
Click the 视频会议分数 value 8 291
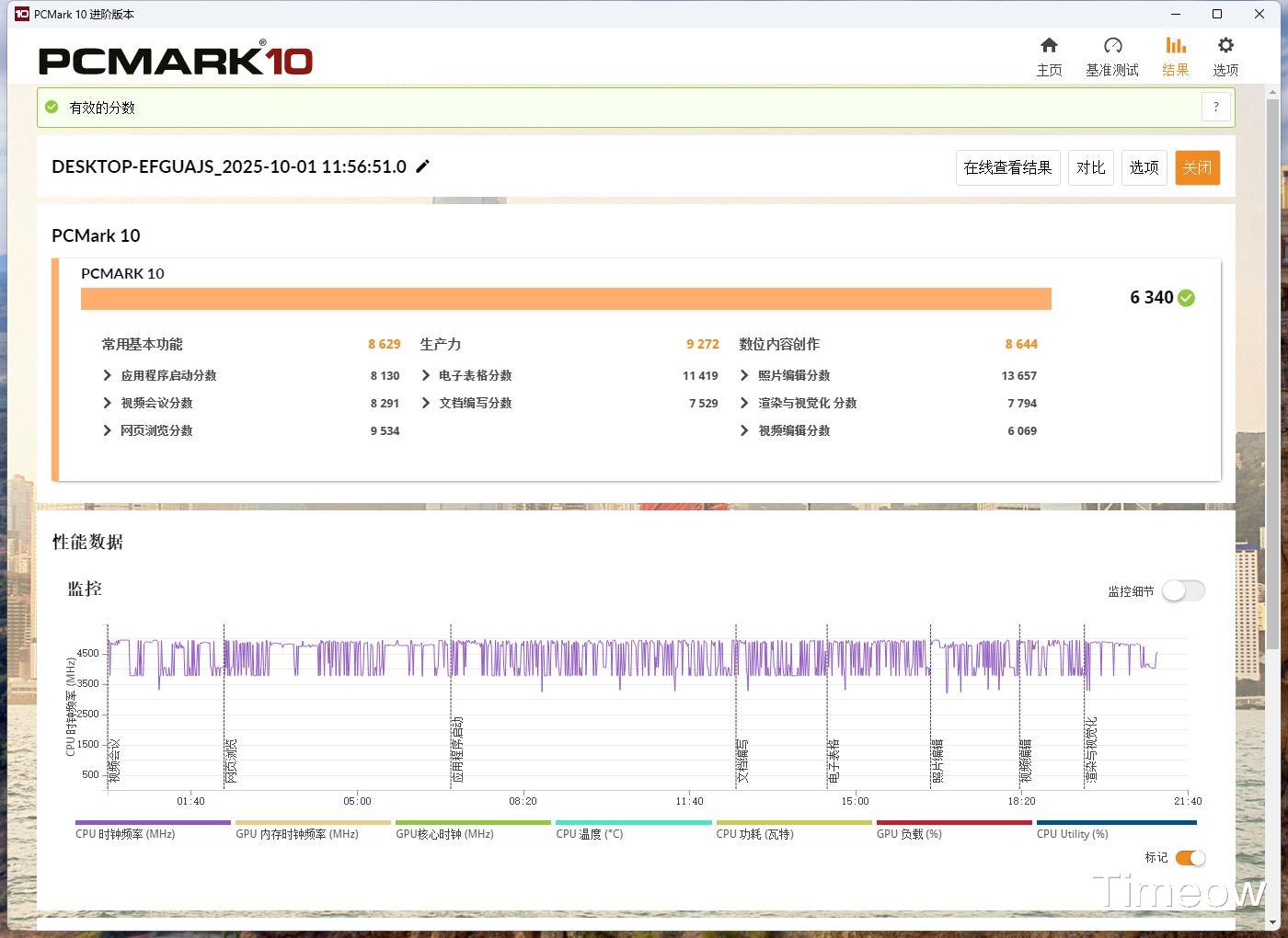pos(385,403)
